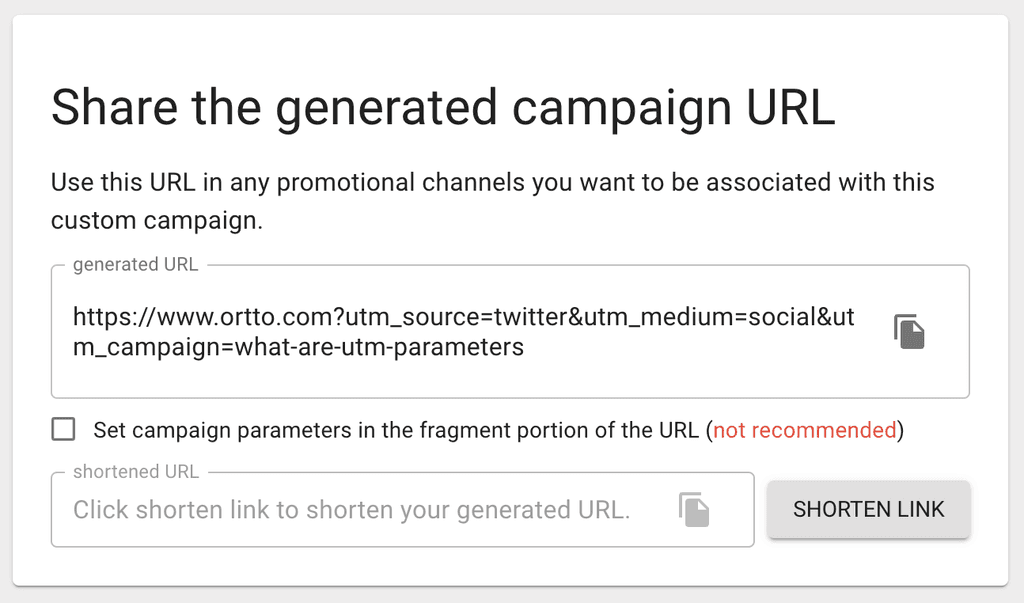Select the generated URL text box
The image size is (1024, 603).
coord(450,330)
